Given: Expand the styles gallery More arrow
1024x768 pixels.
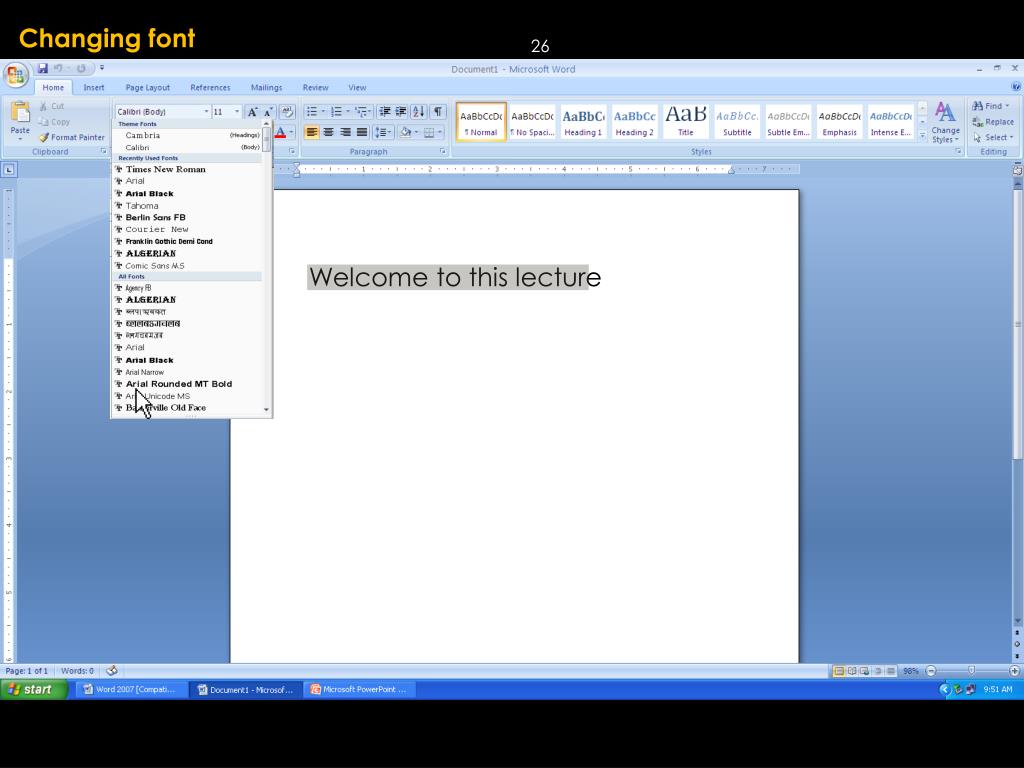Looking at the screenshot, I should (922, 135).
